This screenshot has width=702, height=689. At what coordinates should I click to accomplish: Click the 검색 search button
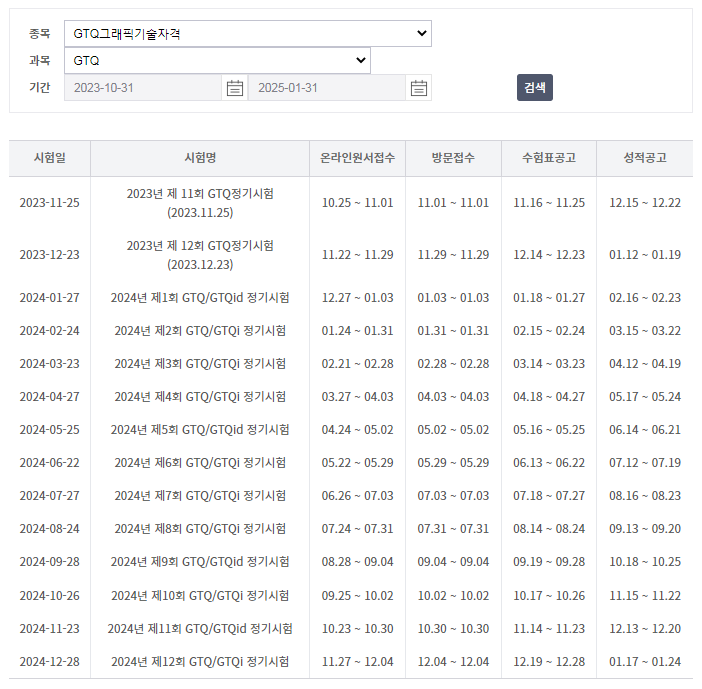click(535, 88)
